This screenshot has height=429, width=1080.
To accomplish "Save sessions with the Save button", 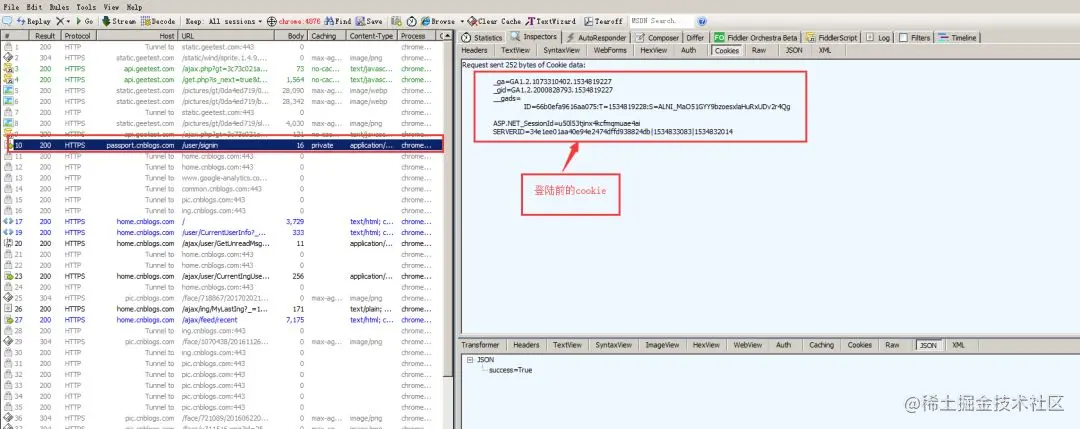I will (x=369, y=21).
